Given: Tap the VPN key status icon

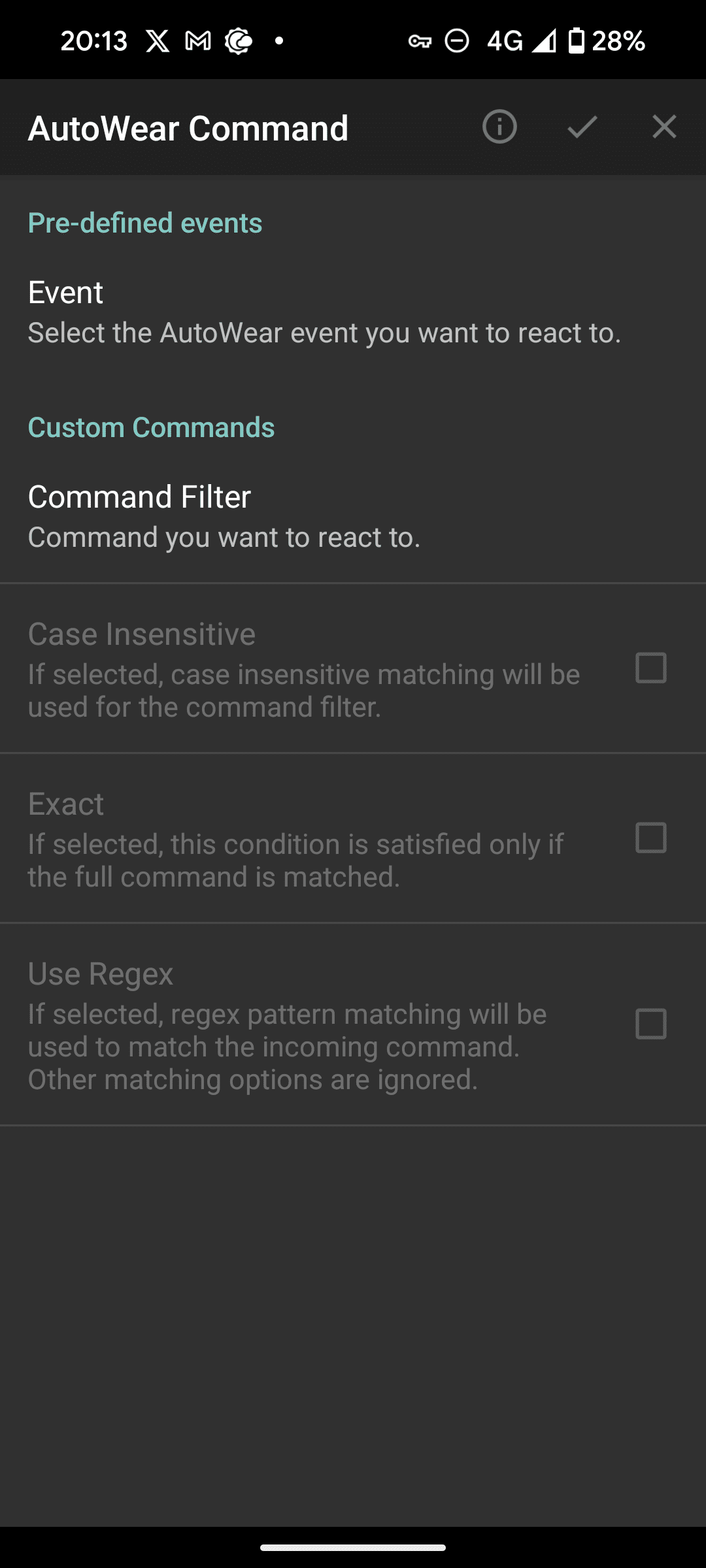Looking at the screenshot, I should pyautogui.click(x=420, y=41).
